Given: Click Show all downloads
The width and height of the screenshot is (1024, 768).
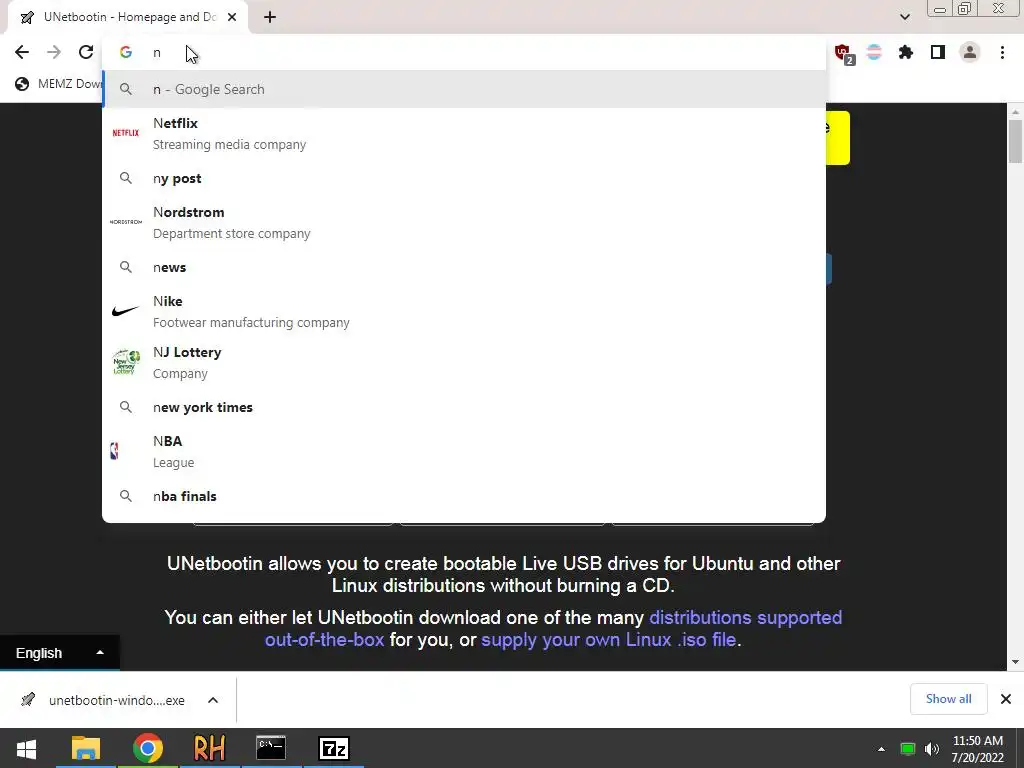Looking at the screenshot, I should coord(948,699).
